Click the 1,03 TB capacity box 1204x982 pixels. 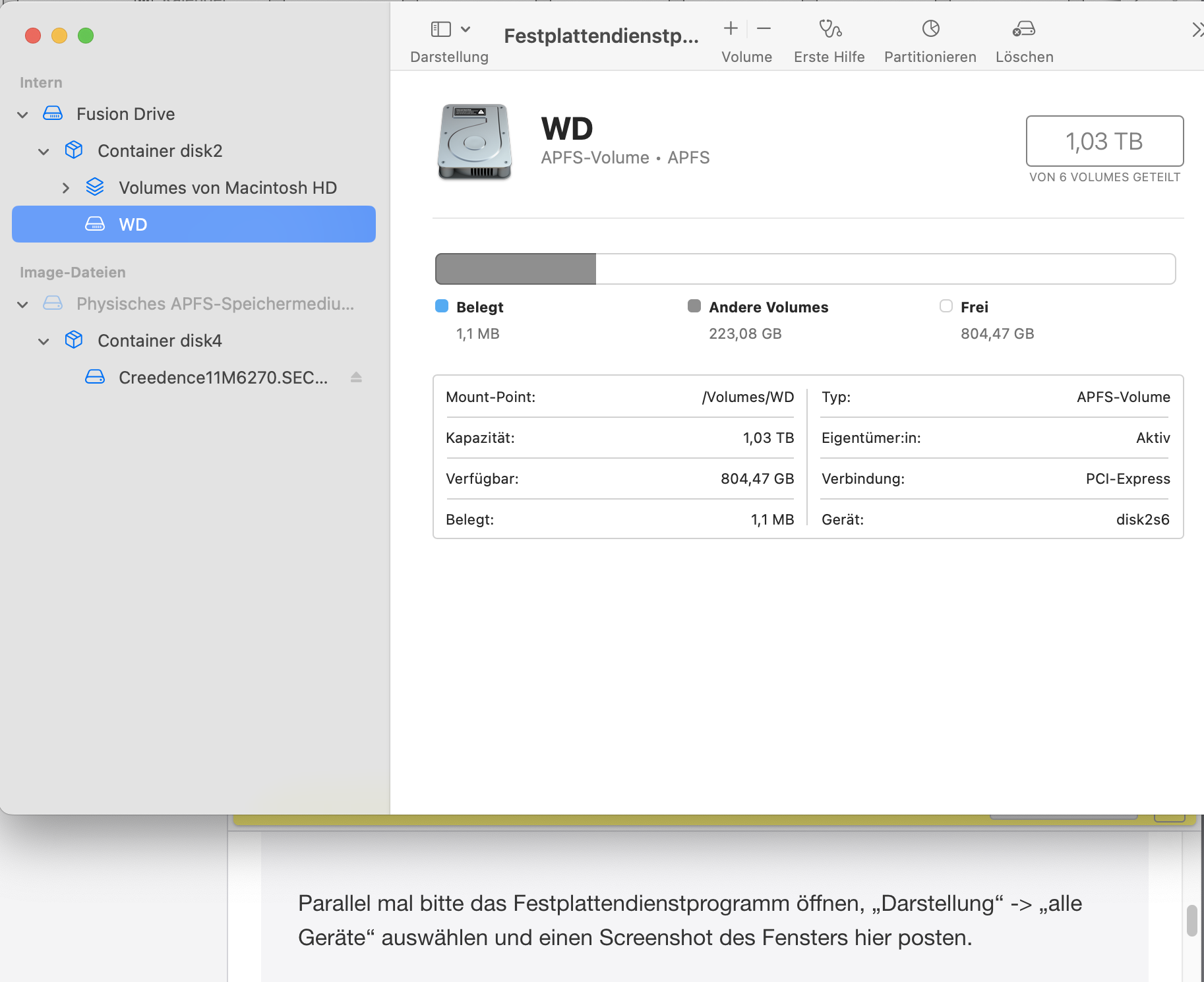[x=1104, y=141]
